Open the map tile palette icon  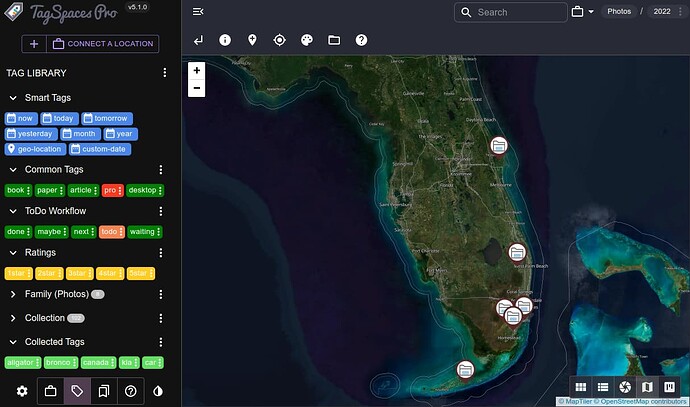[x=307, y=40]
